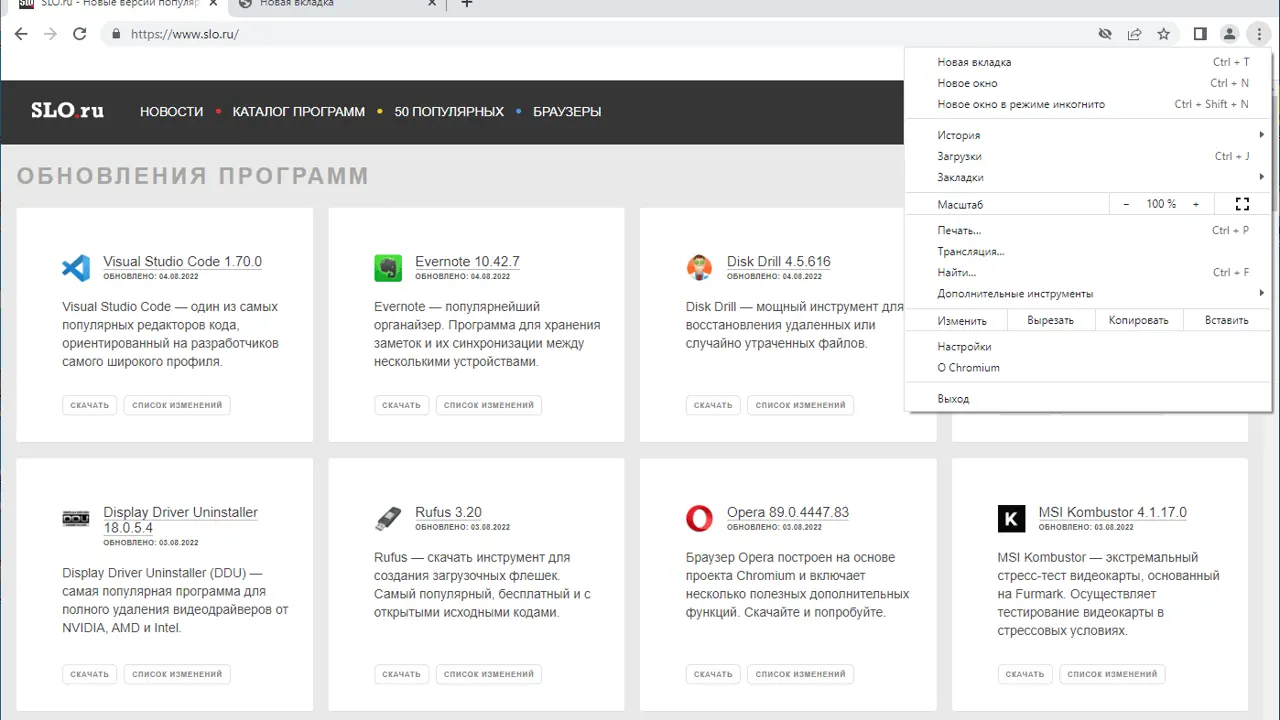Switch to the Новая вкладка tab
This screenshot has height=720, width=1280.
330,4
